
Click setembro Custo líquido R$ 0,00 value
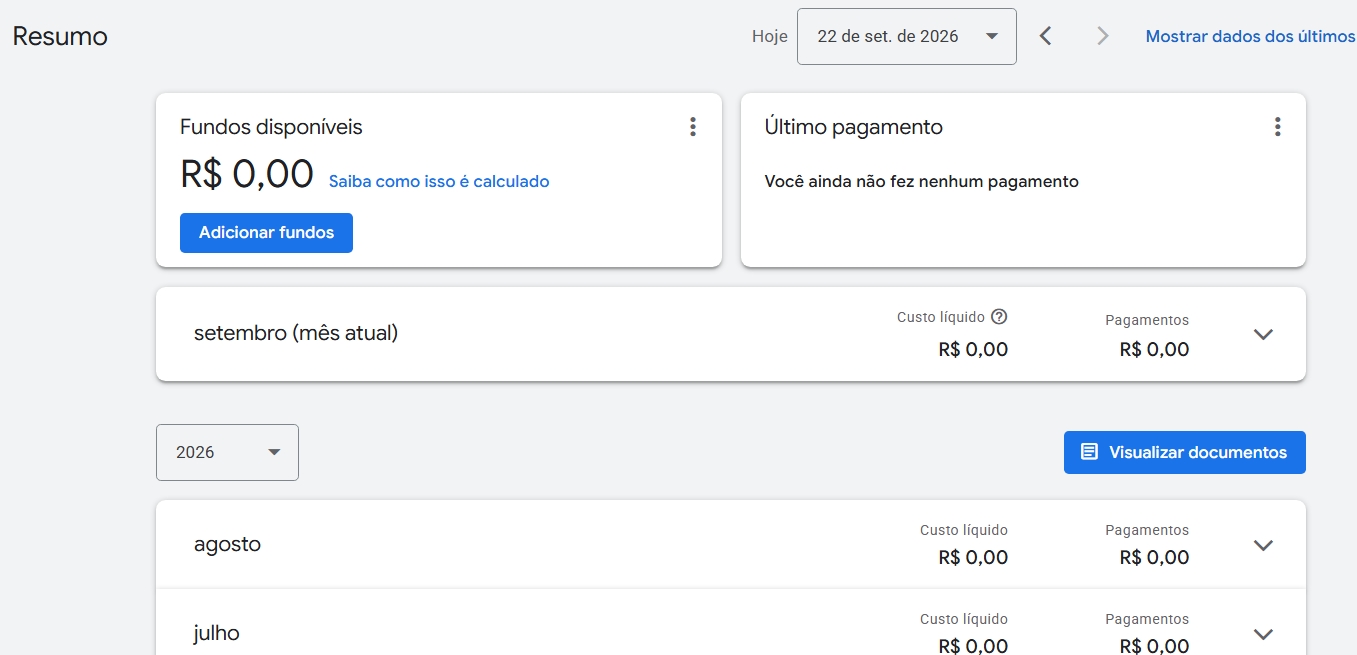(x=973, y=350)
